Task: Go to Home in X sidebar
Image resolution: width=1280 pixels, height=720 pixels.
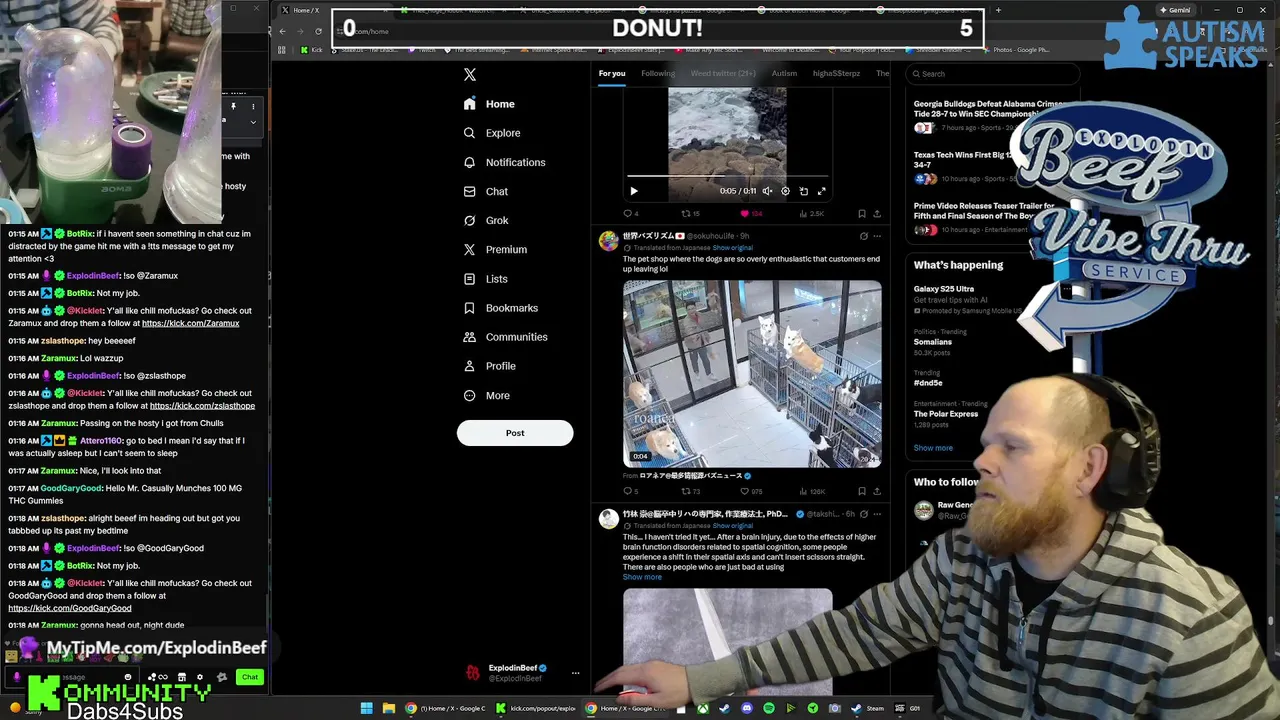Action: [x=489, y=104]
